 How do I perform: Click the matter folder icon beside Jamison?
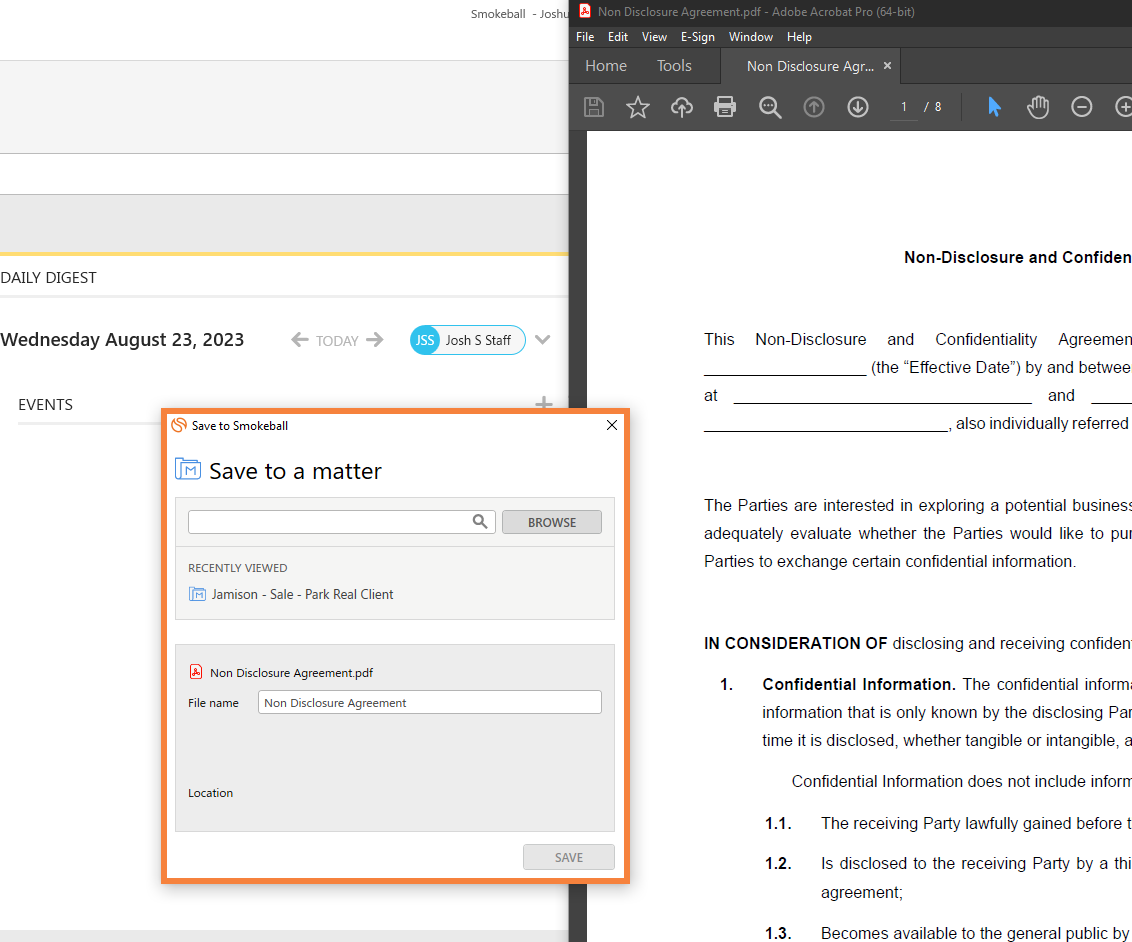click(197, 594)
